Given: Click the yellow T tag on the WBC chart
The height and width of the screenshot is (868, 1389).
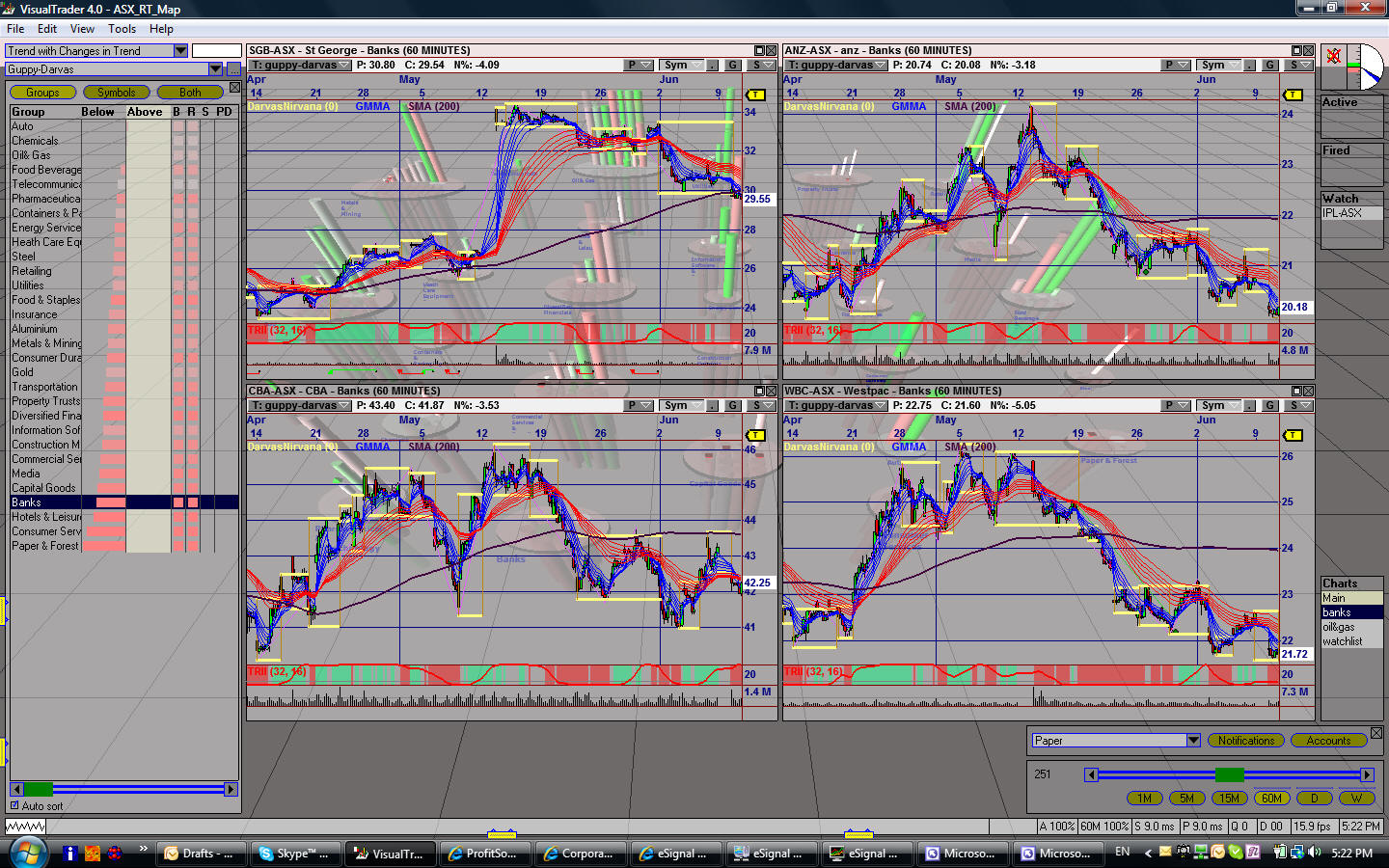Looking at the screenshot, I should (x=1293, y=435).
